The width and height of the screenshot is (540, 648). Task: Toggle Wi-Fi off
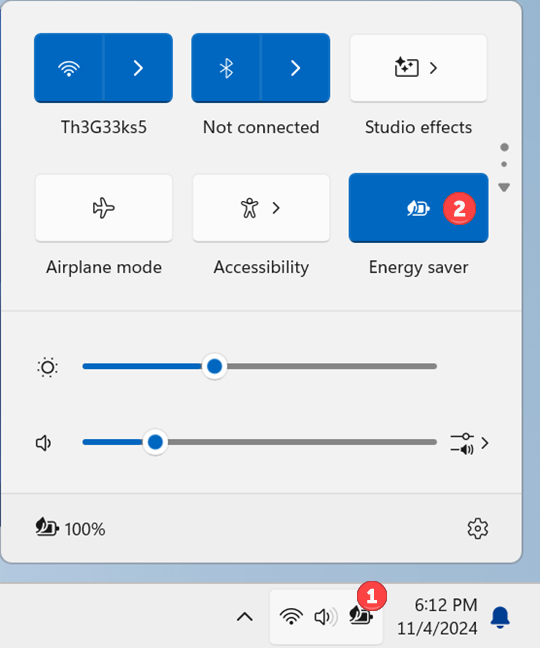click(69, 68)
